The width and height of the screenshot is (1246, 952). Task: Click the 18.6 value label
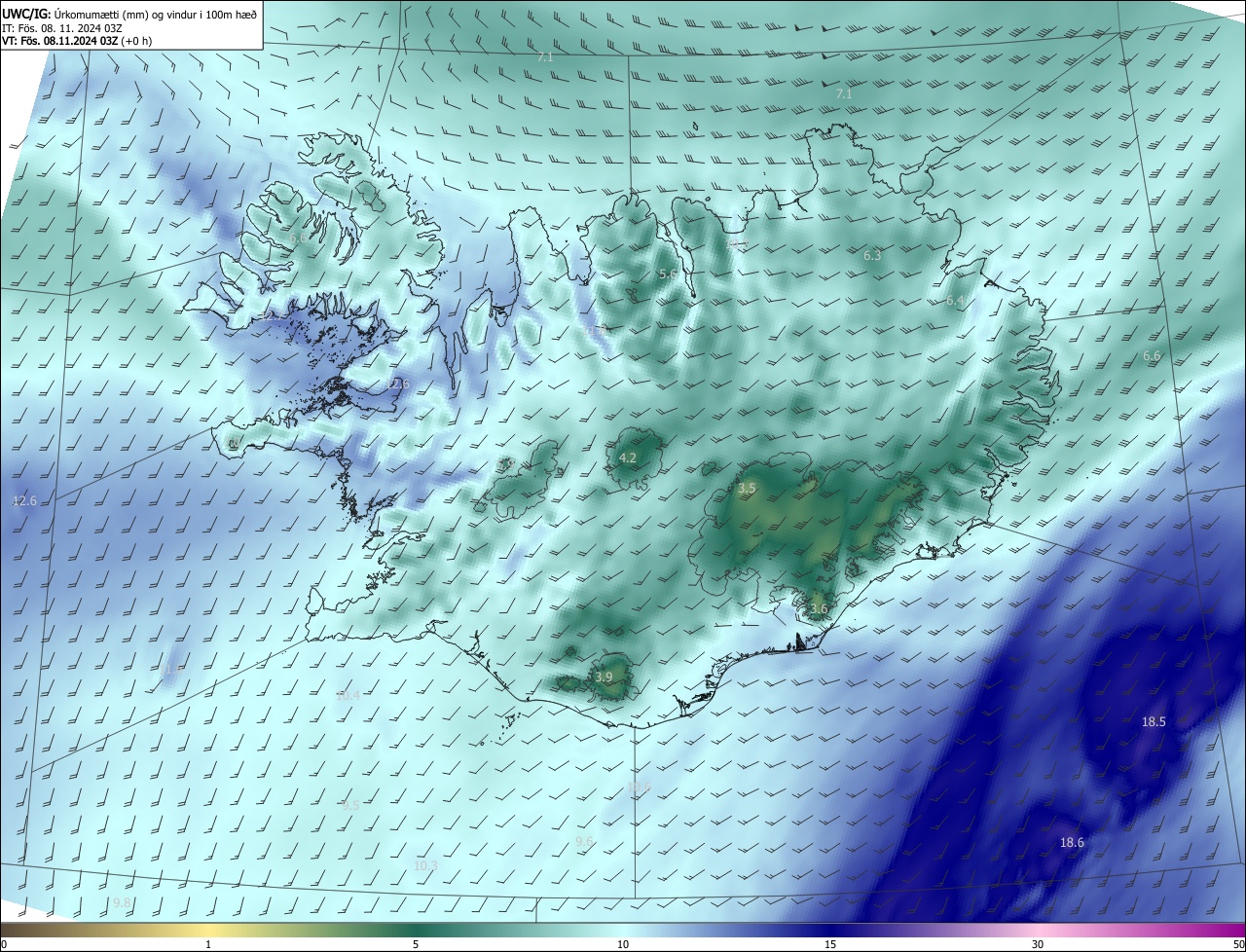point(1072,843)
